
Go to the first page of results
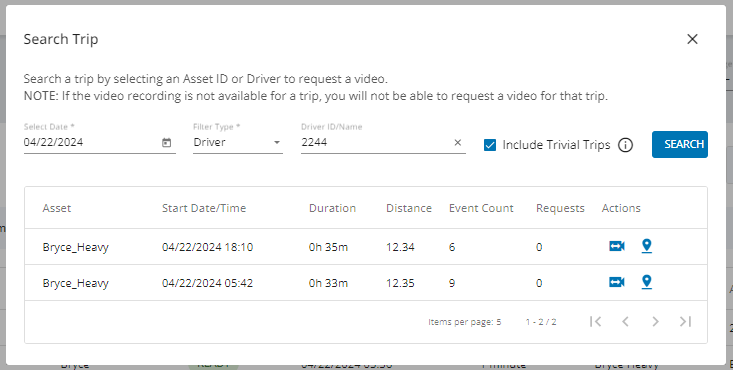click(x=596, y=321)
